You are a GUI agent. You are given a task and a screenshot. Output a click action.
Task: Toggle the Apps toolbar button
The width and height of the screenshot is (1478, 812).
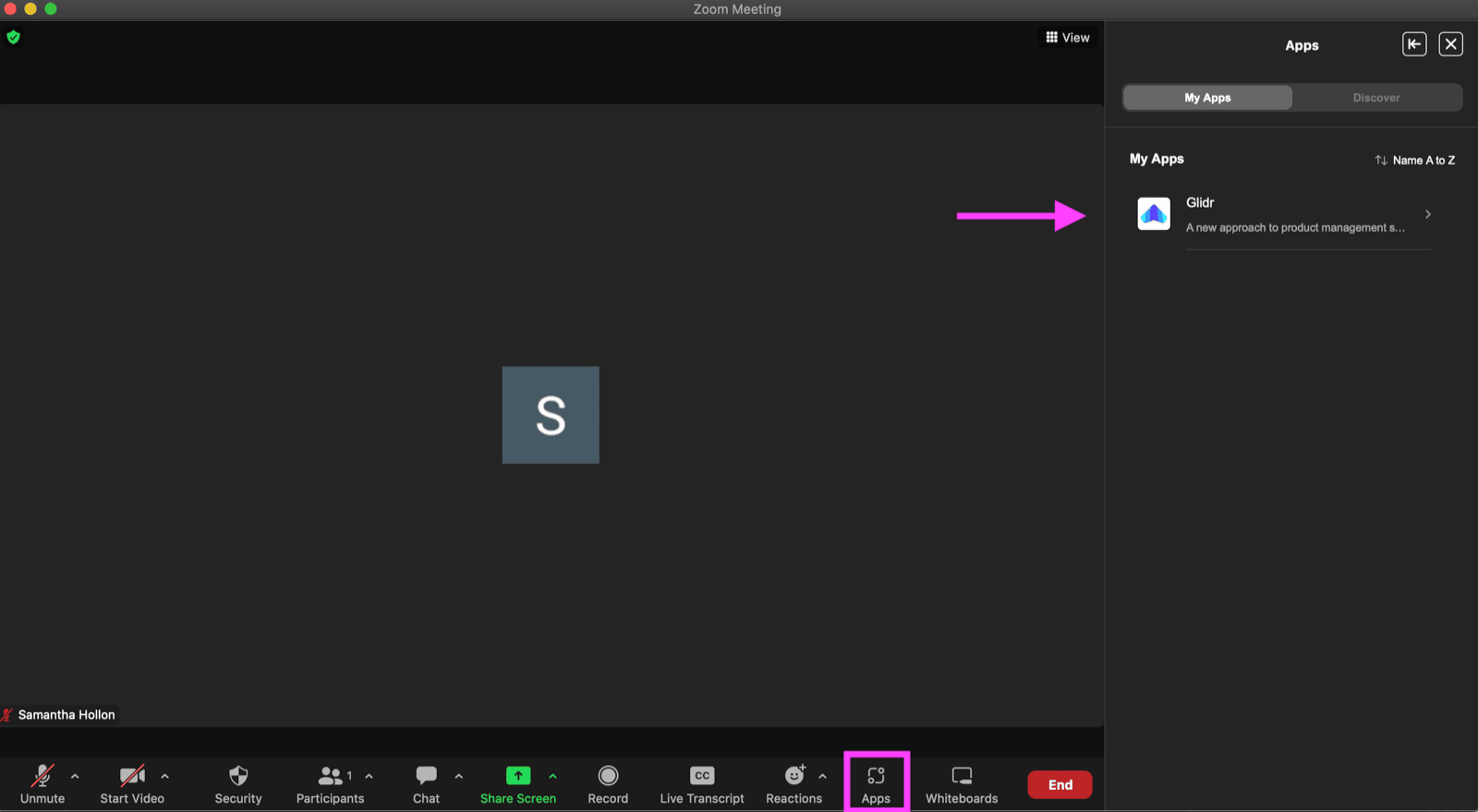coord(876,784)
